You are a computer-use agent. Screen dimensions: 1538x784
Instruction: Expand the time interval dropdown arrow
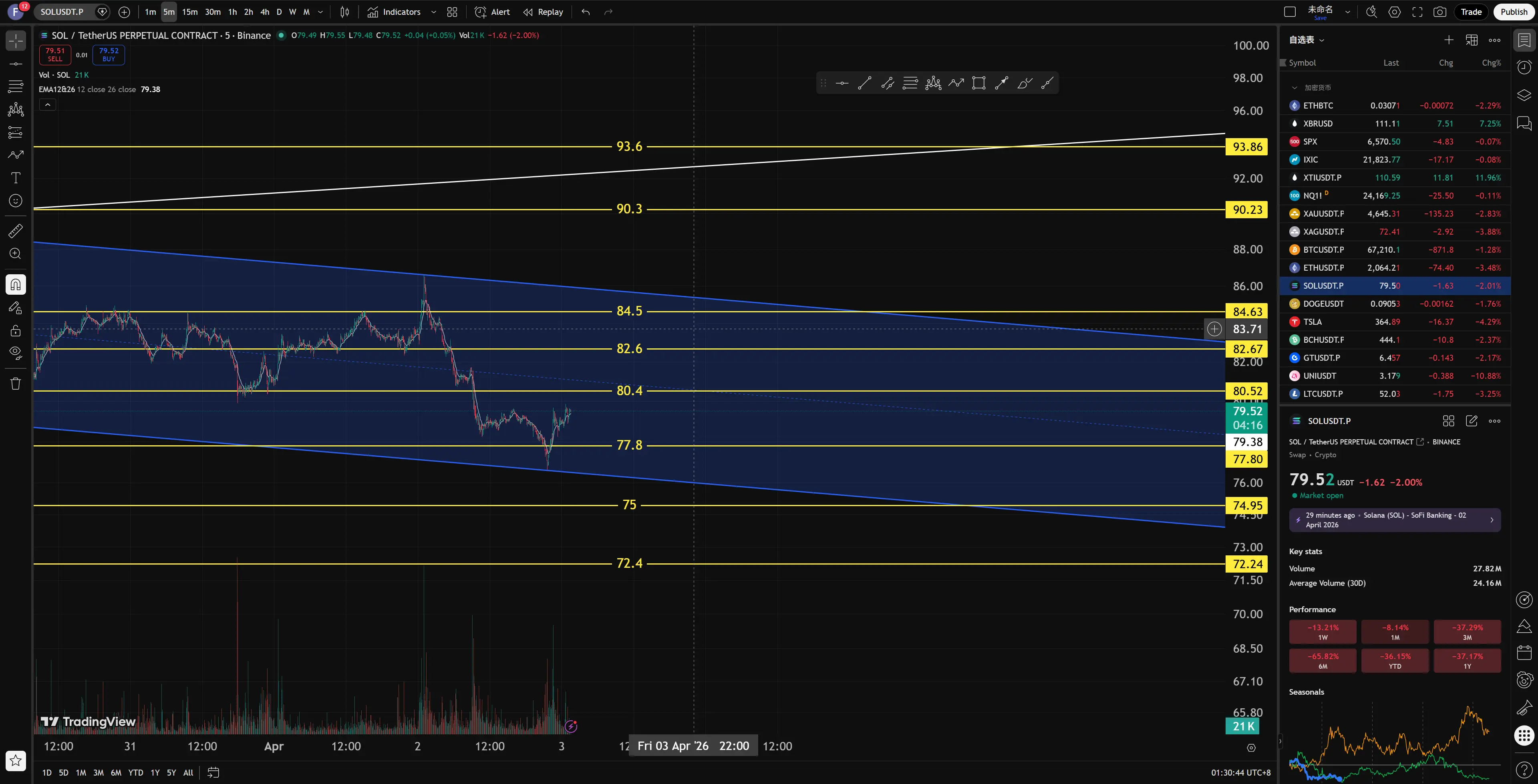320,12
